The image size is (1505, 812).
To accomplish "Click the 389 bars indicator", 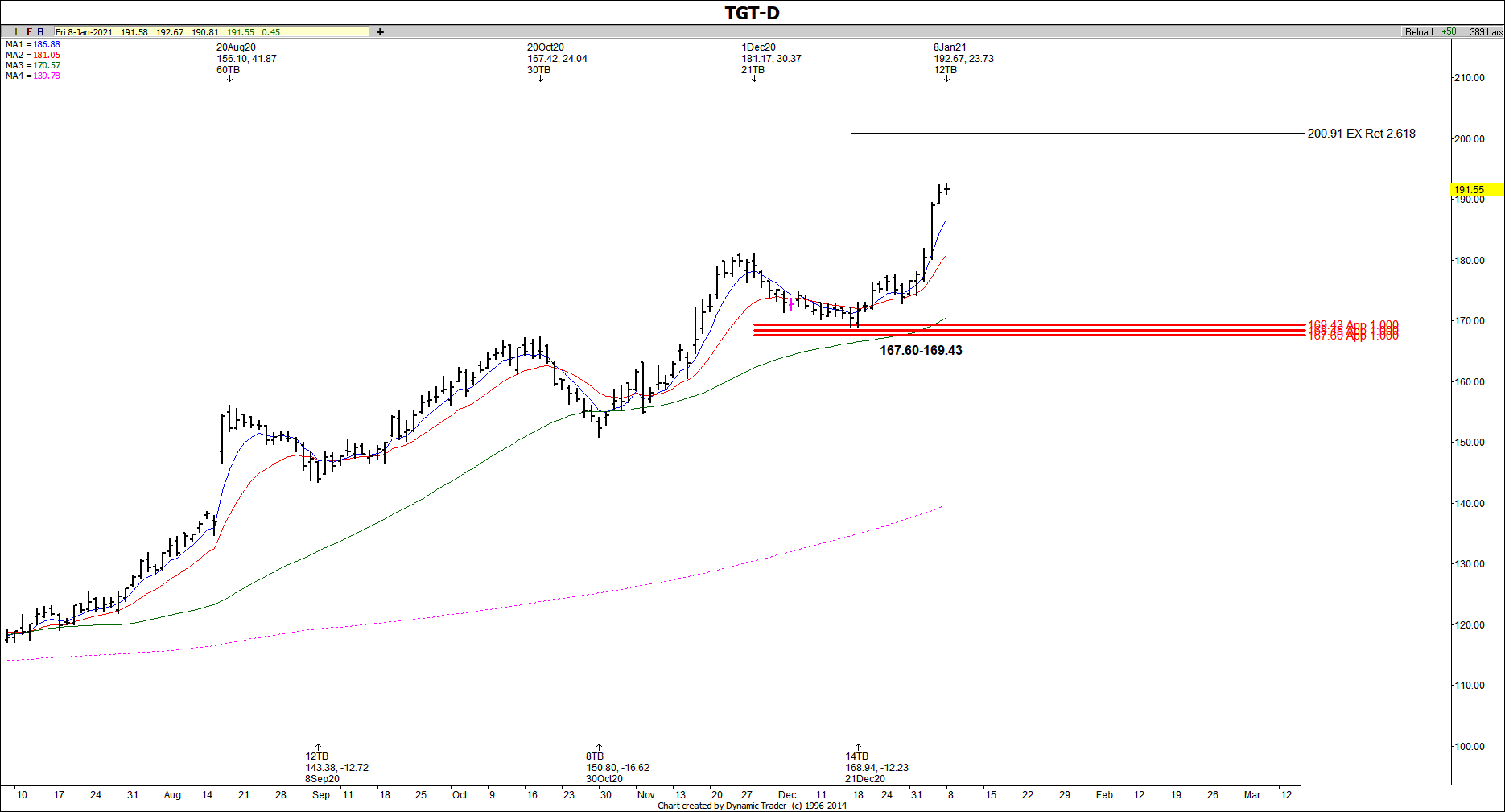I will (1486, 32).
